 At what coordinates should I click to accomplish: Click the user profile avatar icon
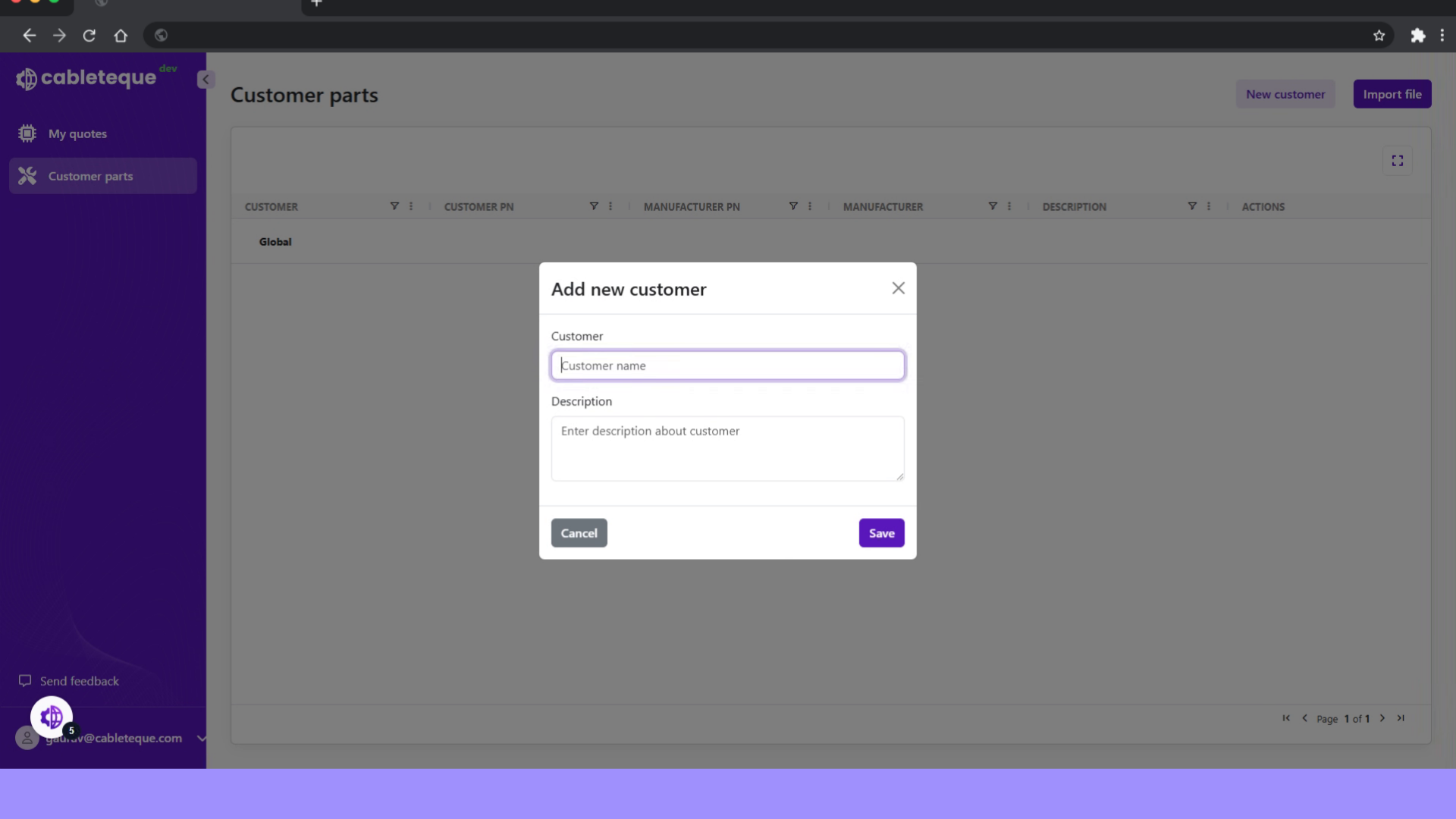click(x=27, y=738)
